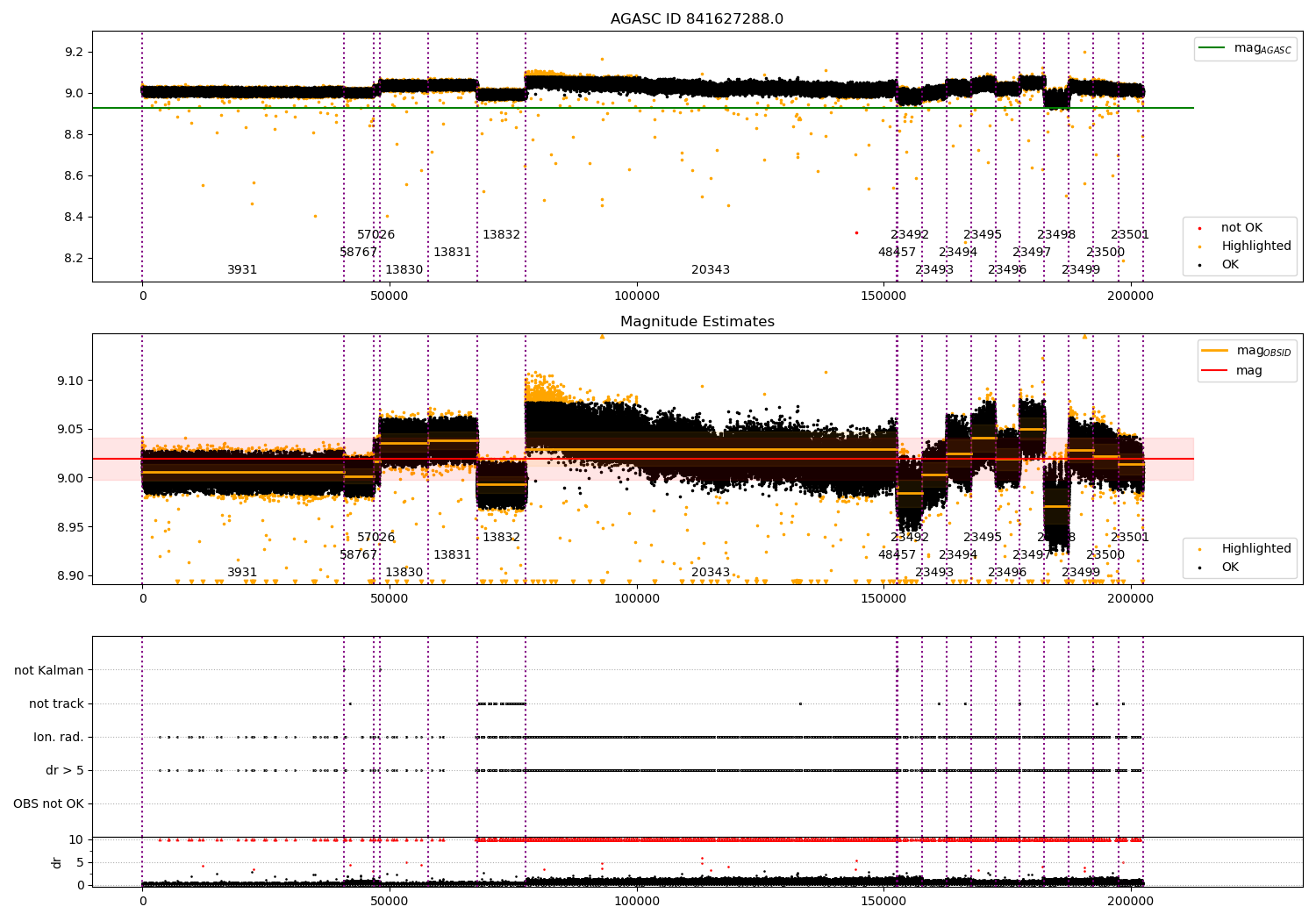Click obsid label 13832 in AGASC ID plot

point(501,235)
